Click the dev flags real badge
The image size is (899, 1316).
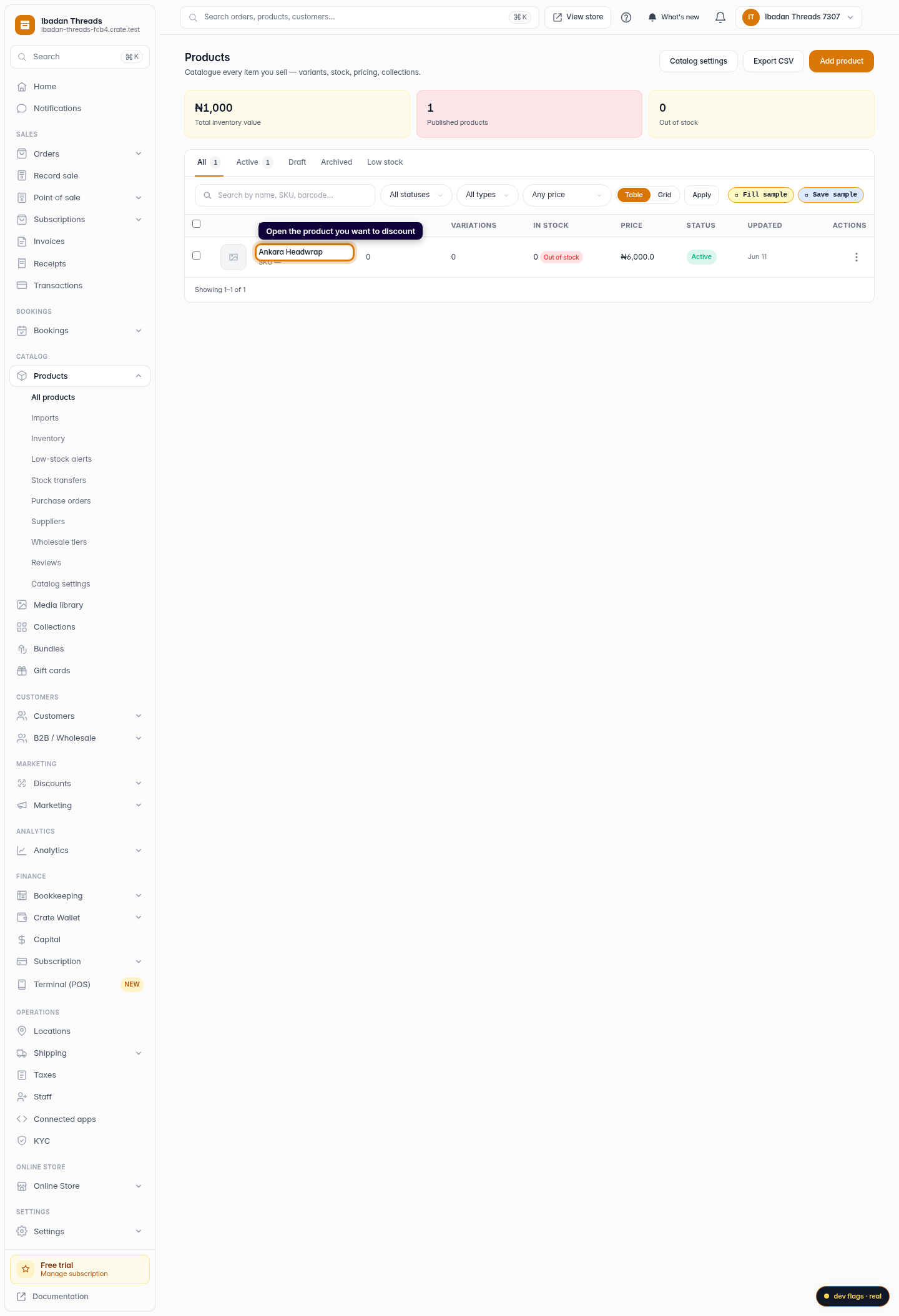853,1296
